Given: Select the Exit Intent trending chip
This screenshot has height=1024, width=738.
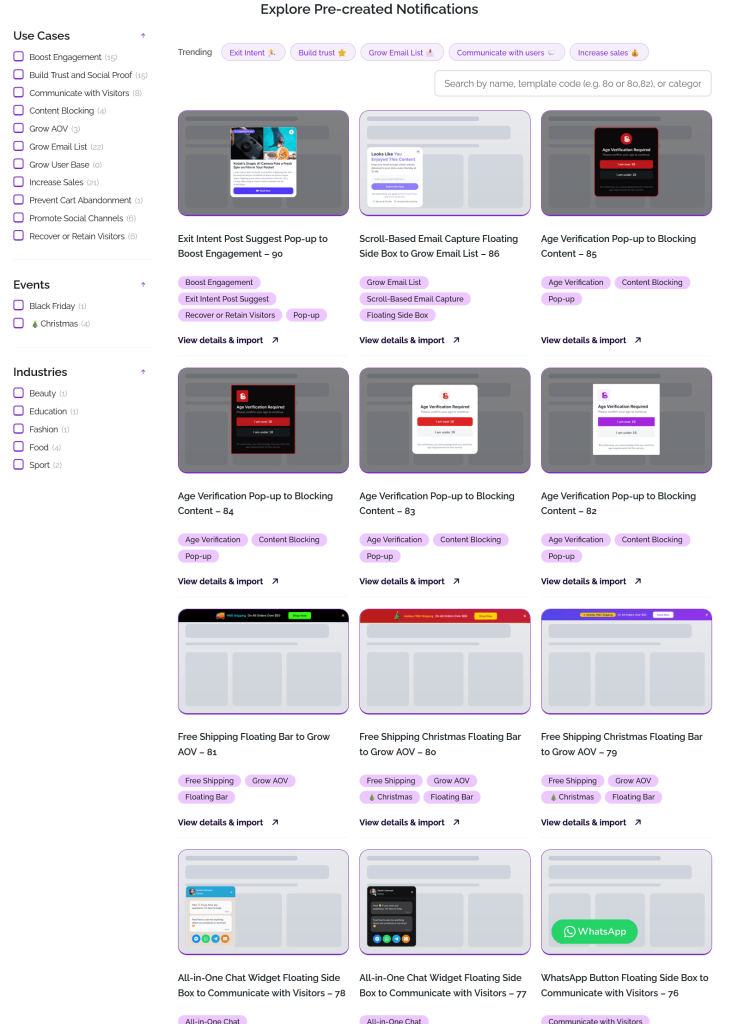Looking at the screenshot, I should click(253, 52).
